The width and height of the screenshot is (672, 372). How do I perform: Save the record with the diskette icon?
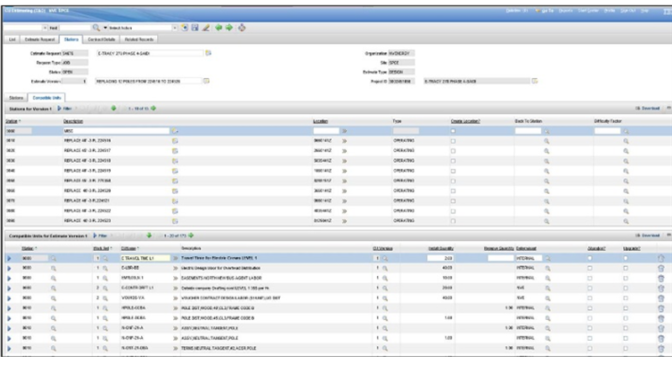pos(195,27)
